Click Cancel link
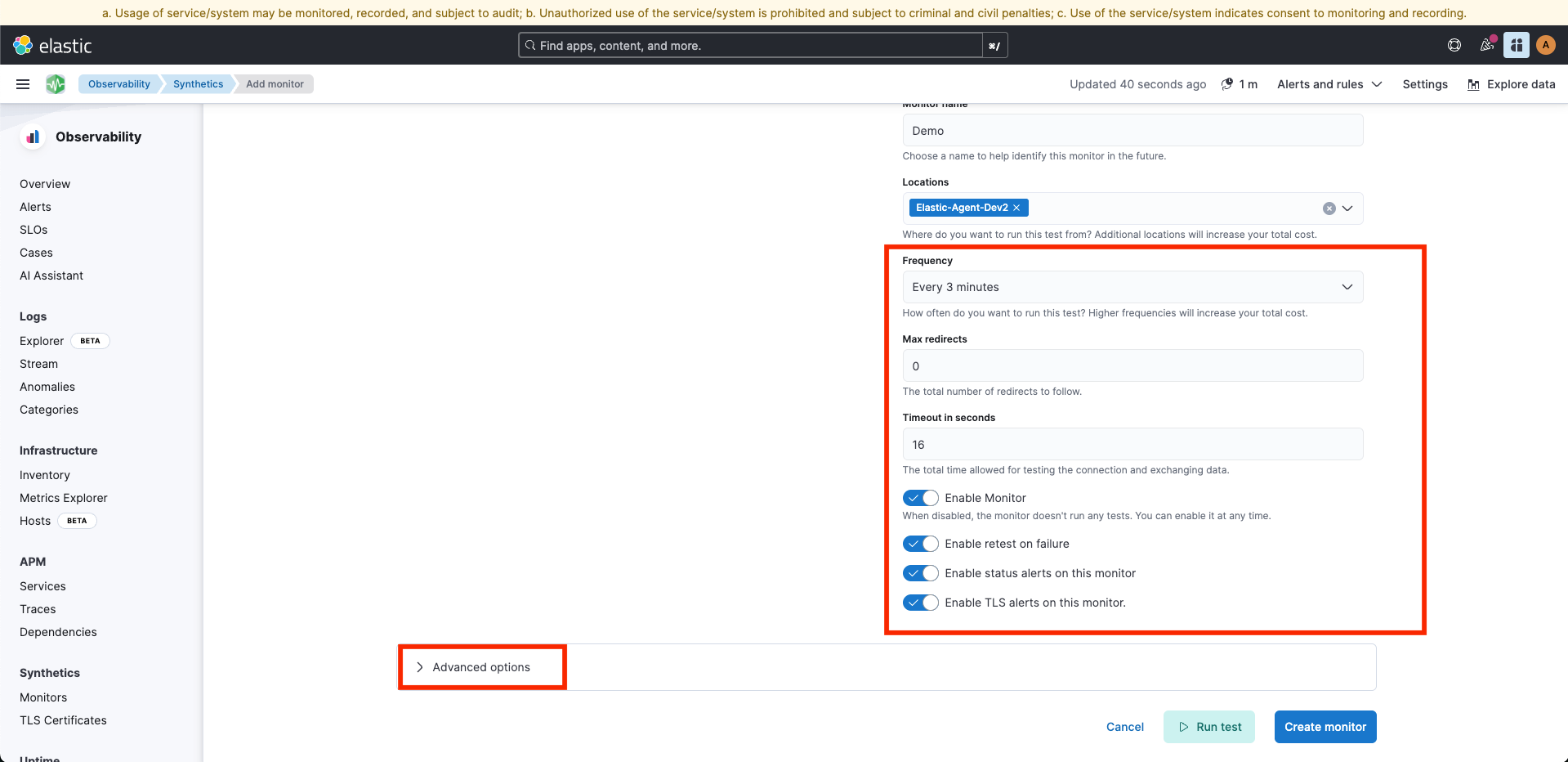 click(1125, 727)
